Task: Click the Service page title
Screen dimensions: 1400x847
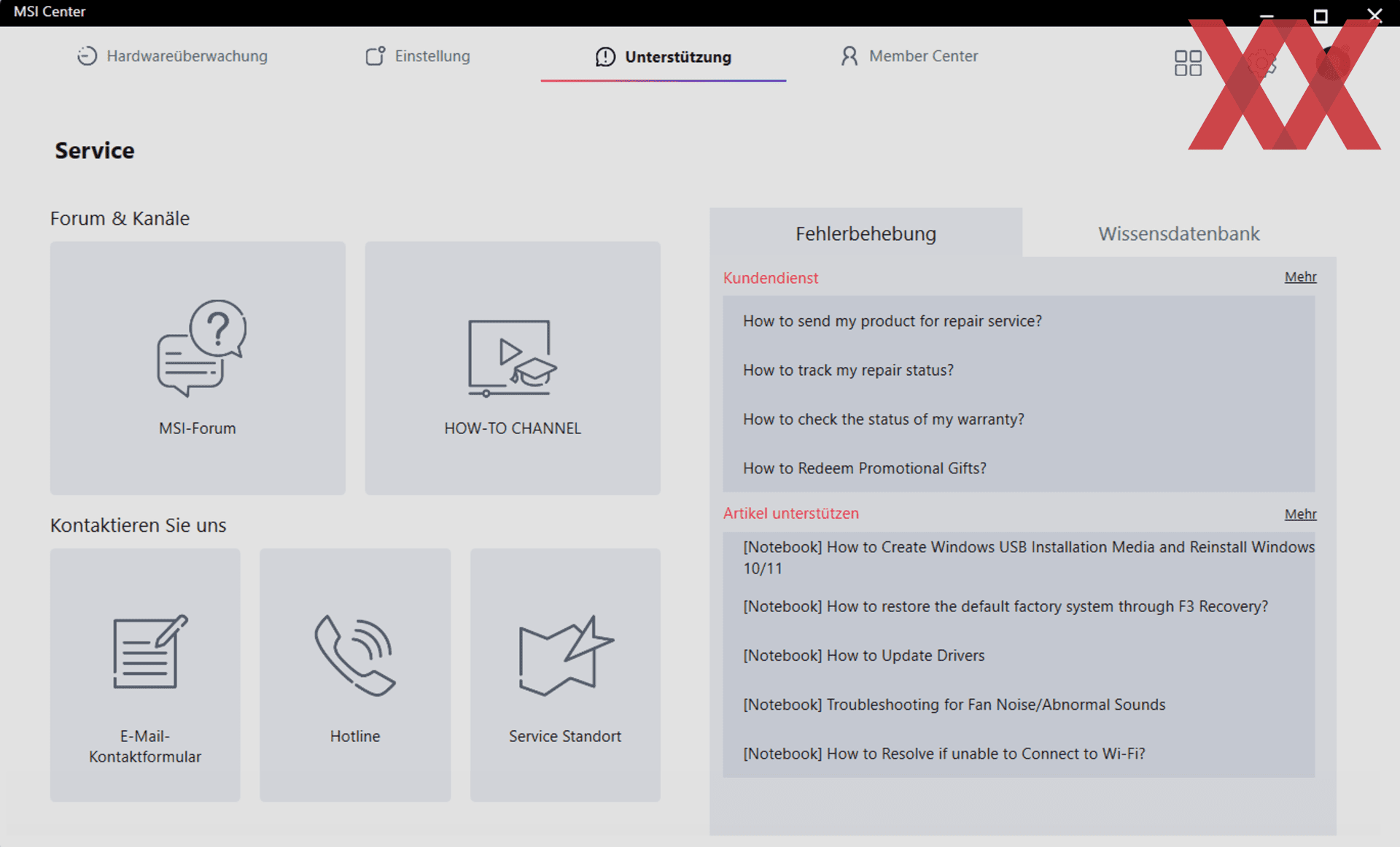Action: [x=94, y=150]
